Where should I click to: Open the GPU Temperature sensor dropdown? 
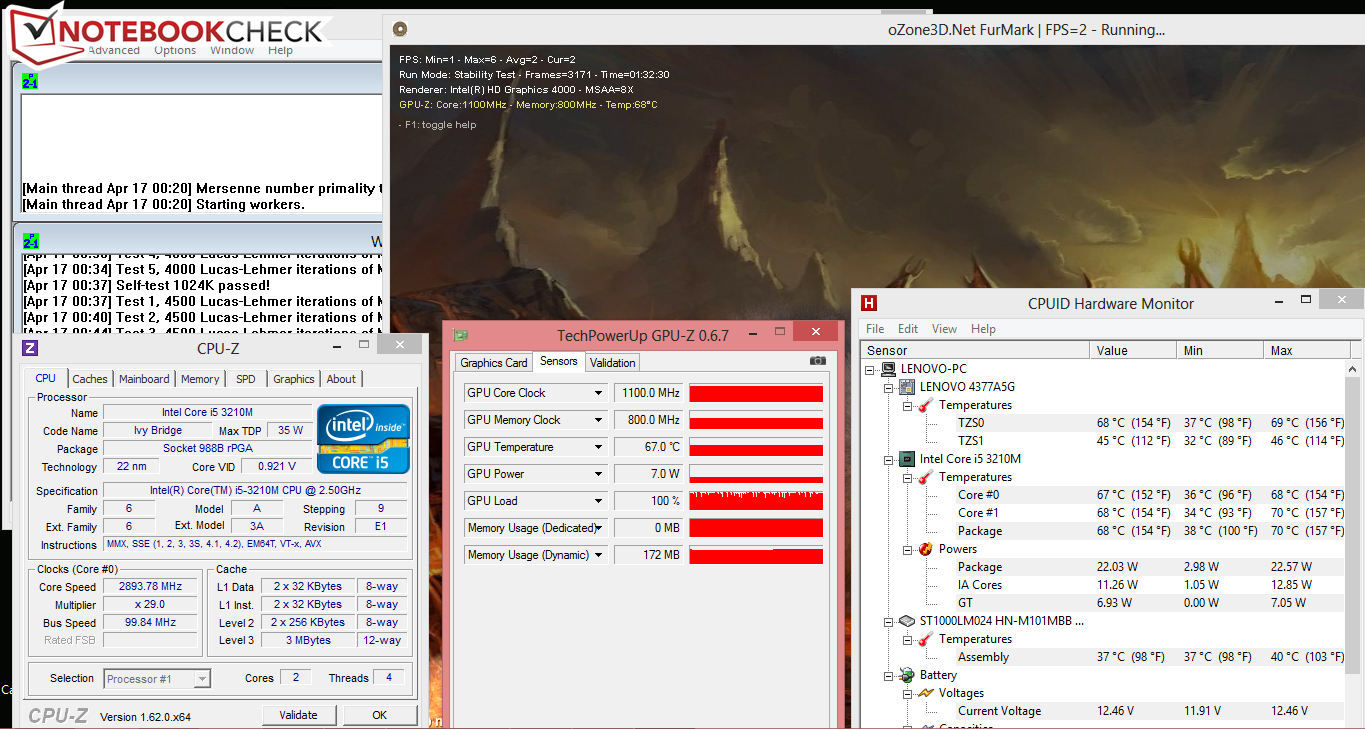[x=599, y=447]
